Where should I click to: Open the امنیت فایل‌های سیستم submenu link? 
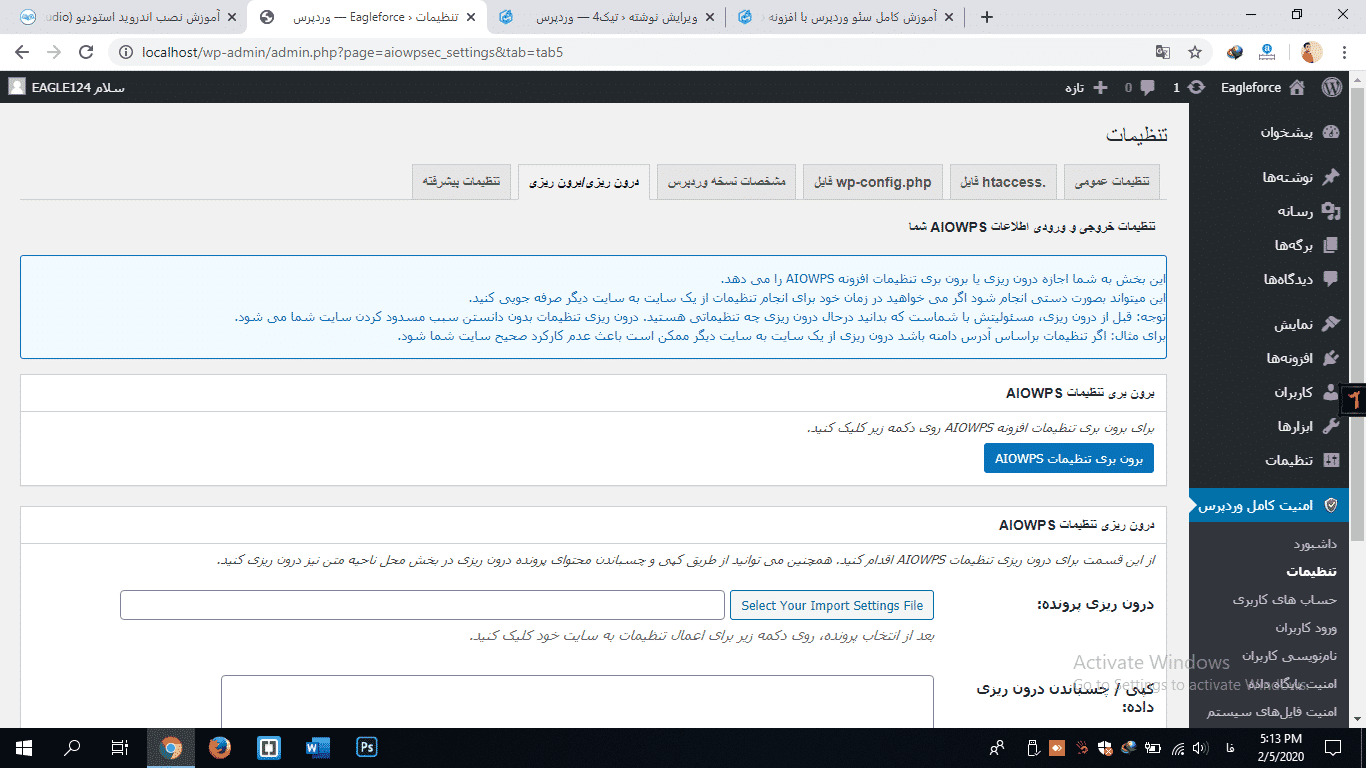point(1272,712)
